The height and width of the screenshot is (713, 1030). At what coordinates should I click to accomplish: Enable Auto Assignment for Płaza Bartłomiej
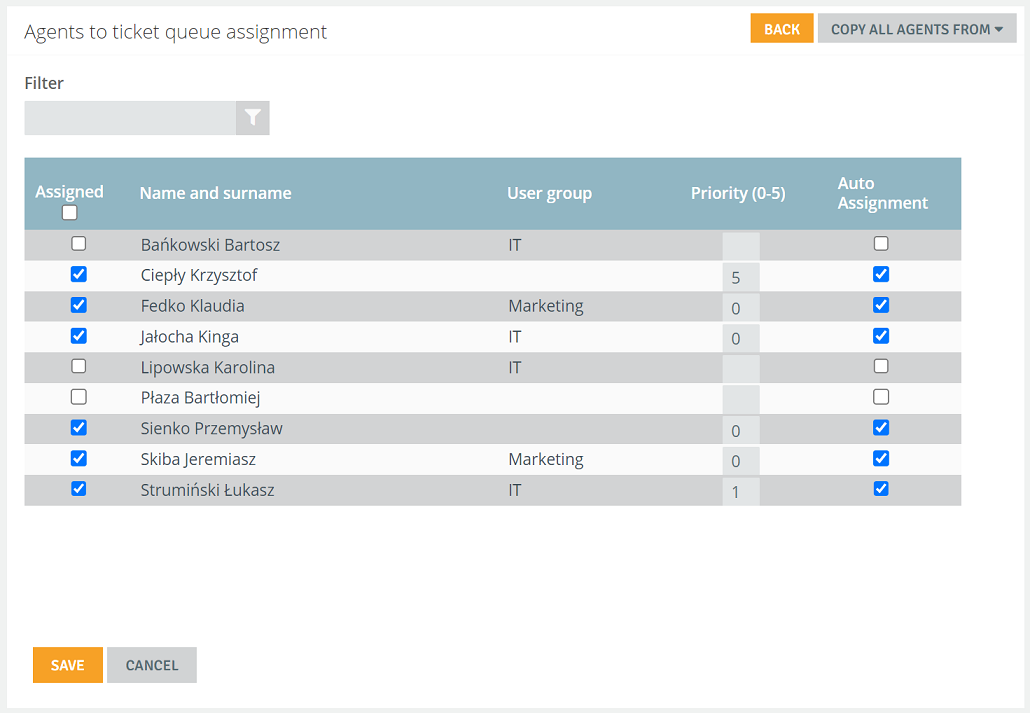882,397
